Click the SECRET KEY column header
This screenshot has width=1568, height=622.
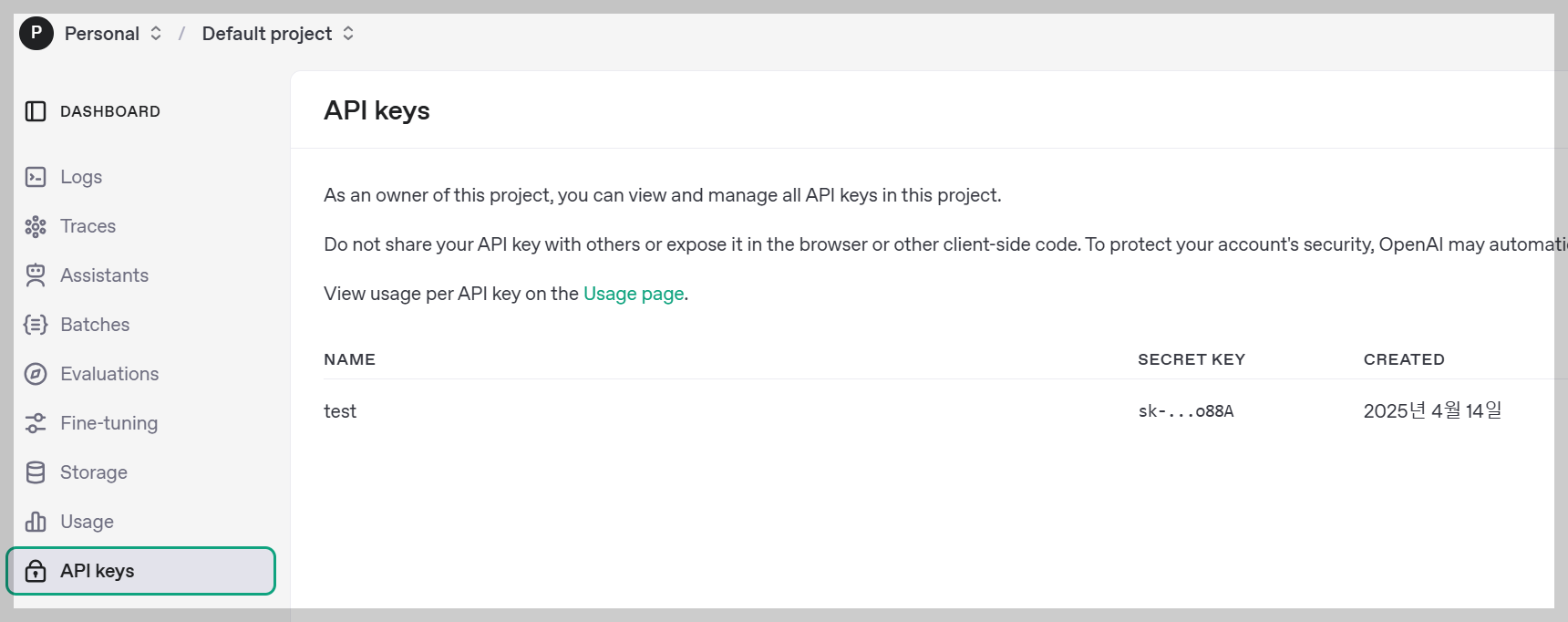pos(1191,359)
